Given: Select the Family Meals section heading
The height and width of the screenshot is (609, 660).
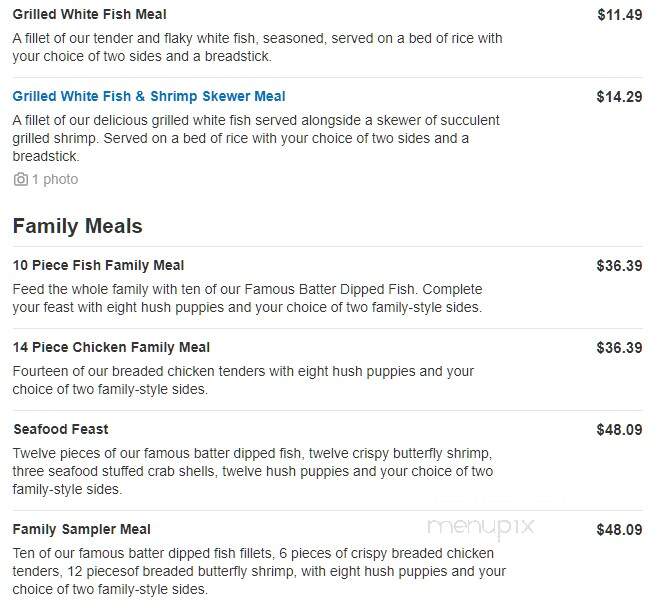Looking at the screenshot, I should 78,226.
